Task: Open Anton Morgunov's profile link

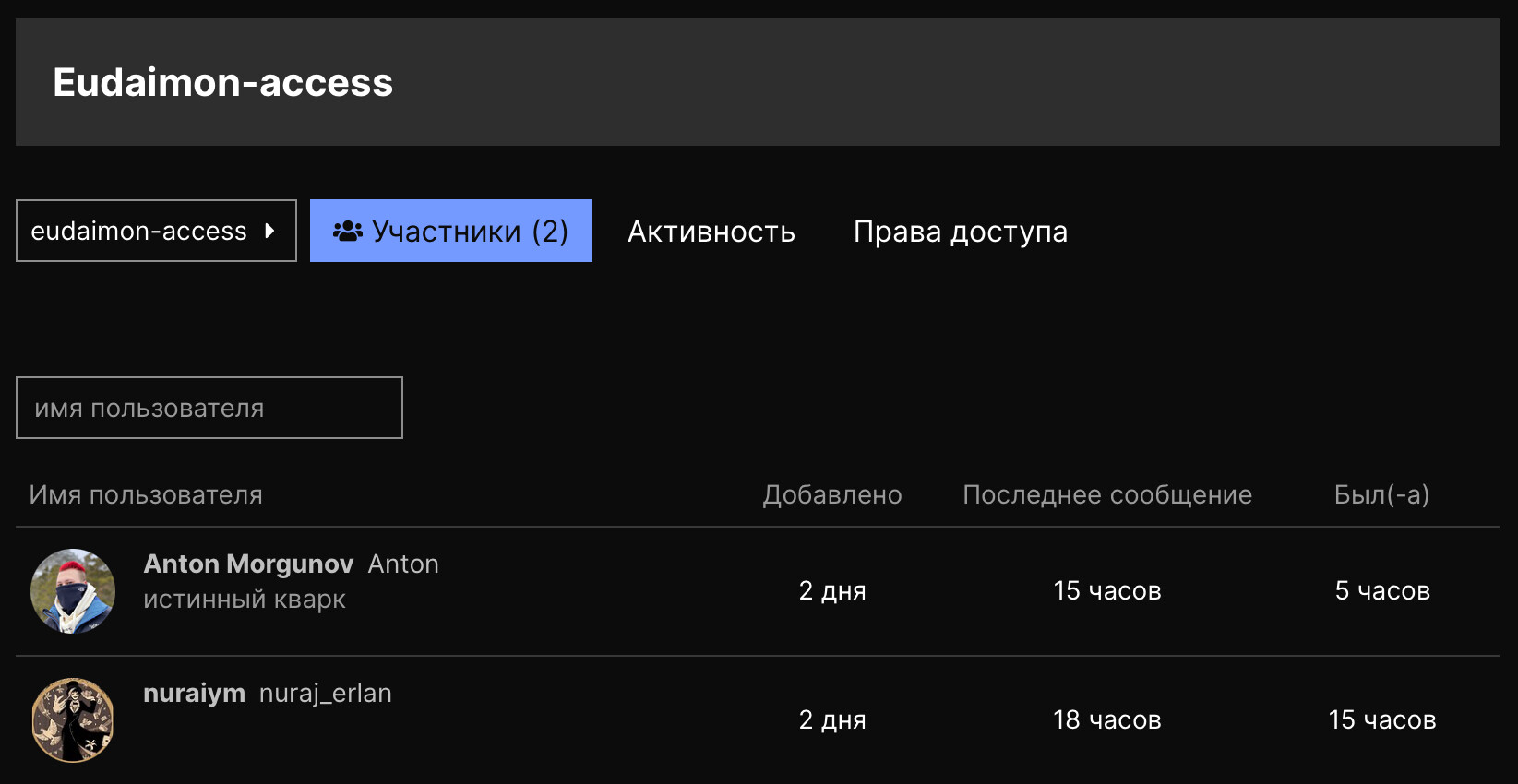Action: pos(248,564)
